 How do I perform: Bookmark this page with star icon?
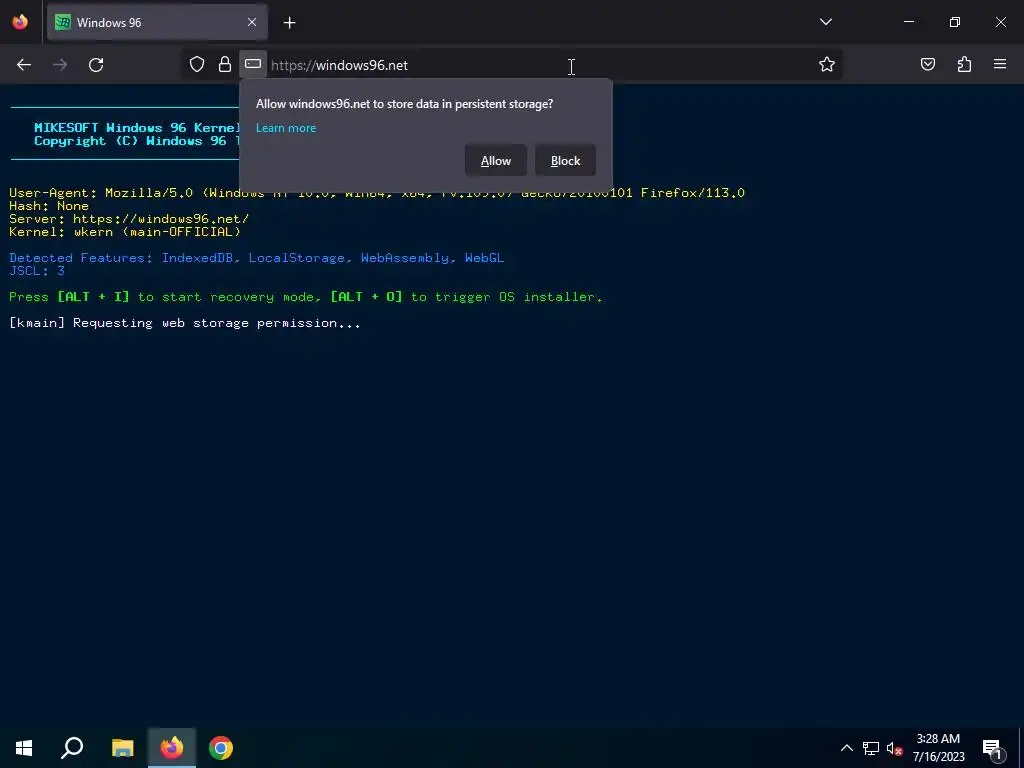click(827, 64)
